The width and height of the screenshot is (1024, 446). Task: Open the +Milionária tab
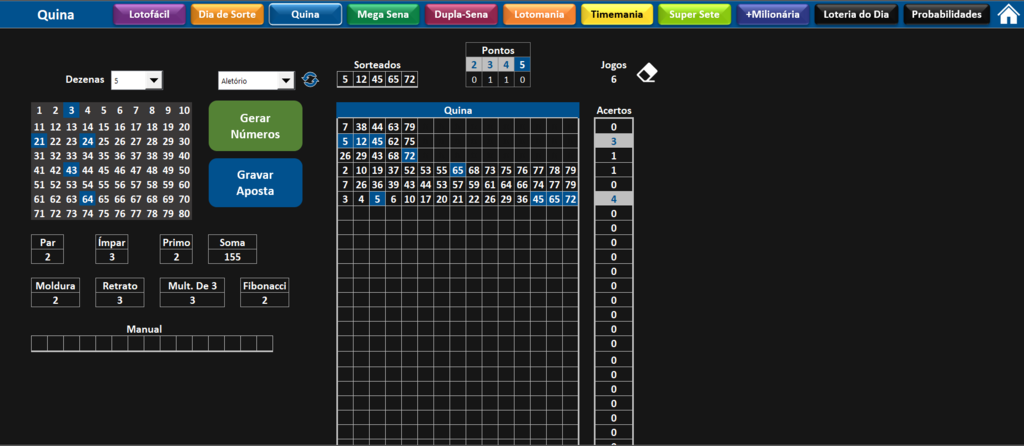pyautogui.click(x=773, y=14)
